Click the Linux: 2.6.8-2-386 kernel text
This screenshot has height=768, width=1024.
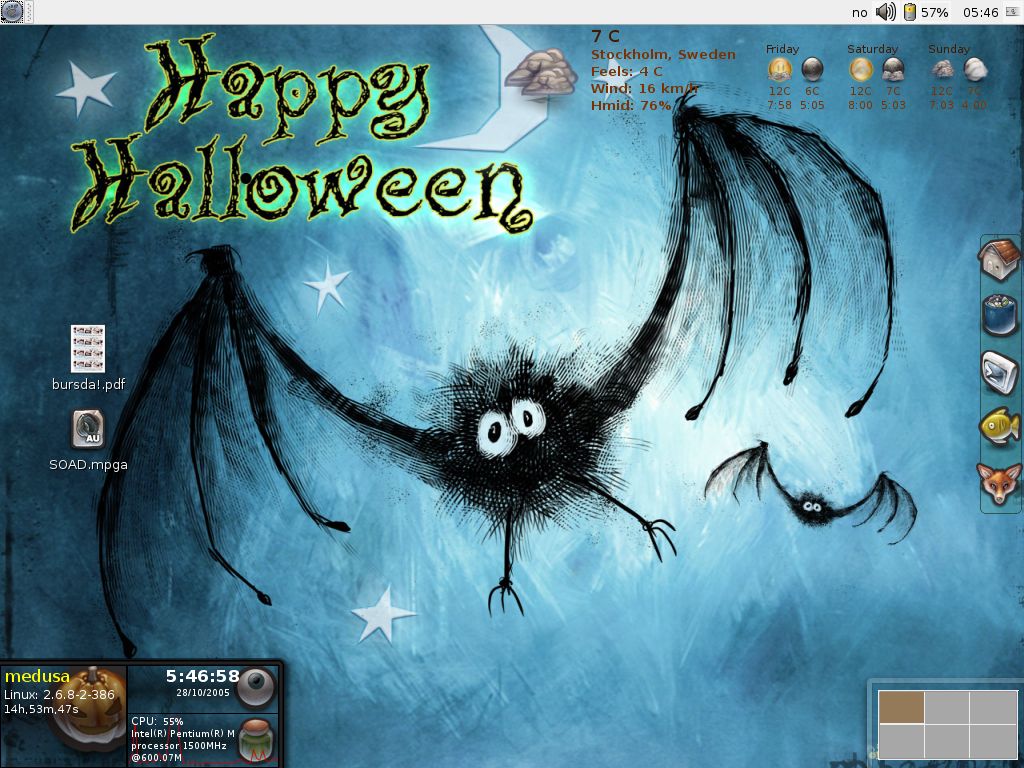click(x=59, y=695)
